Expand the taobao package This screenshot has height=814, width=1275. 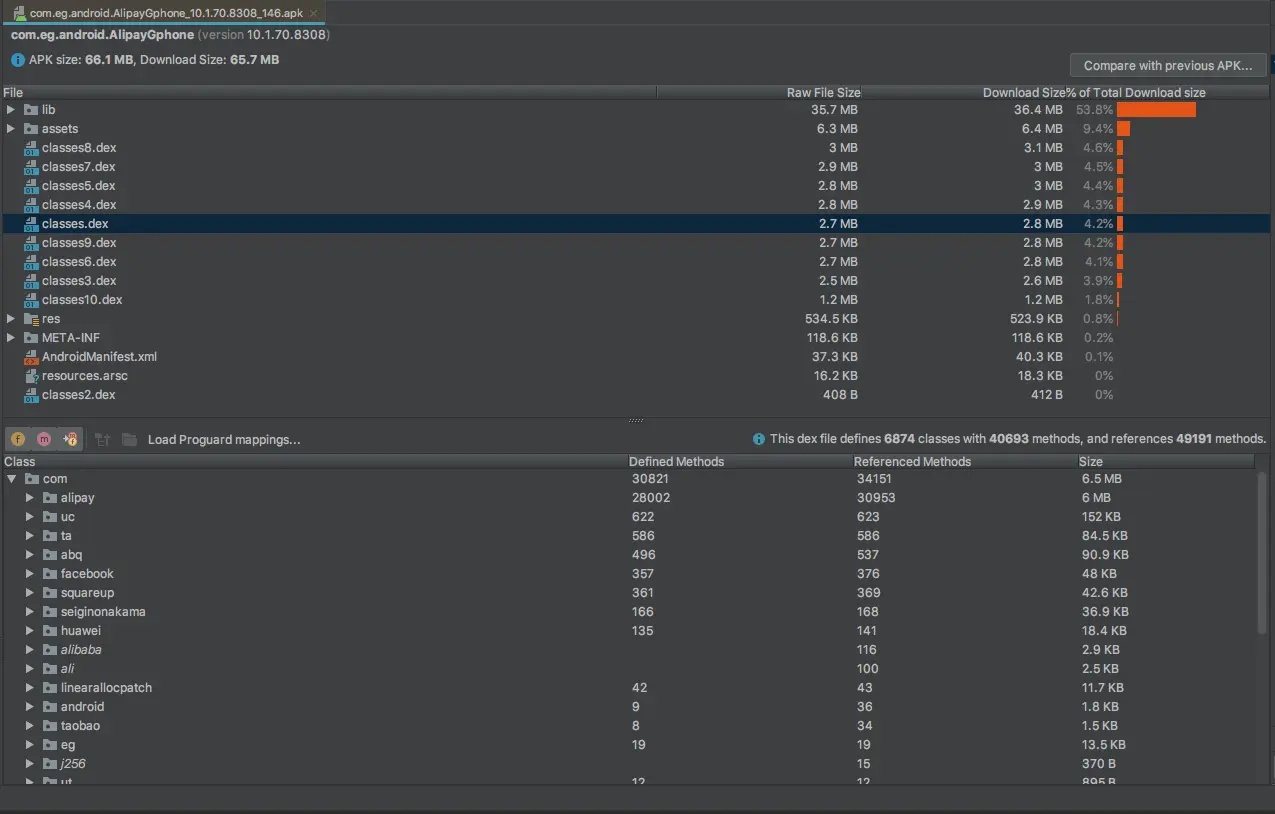click(30, 726)
